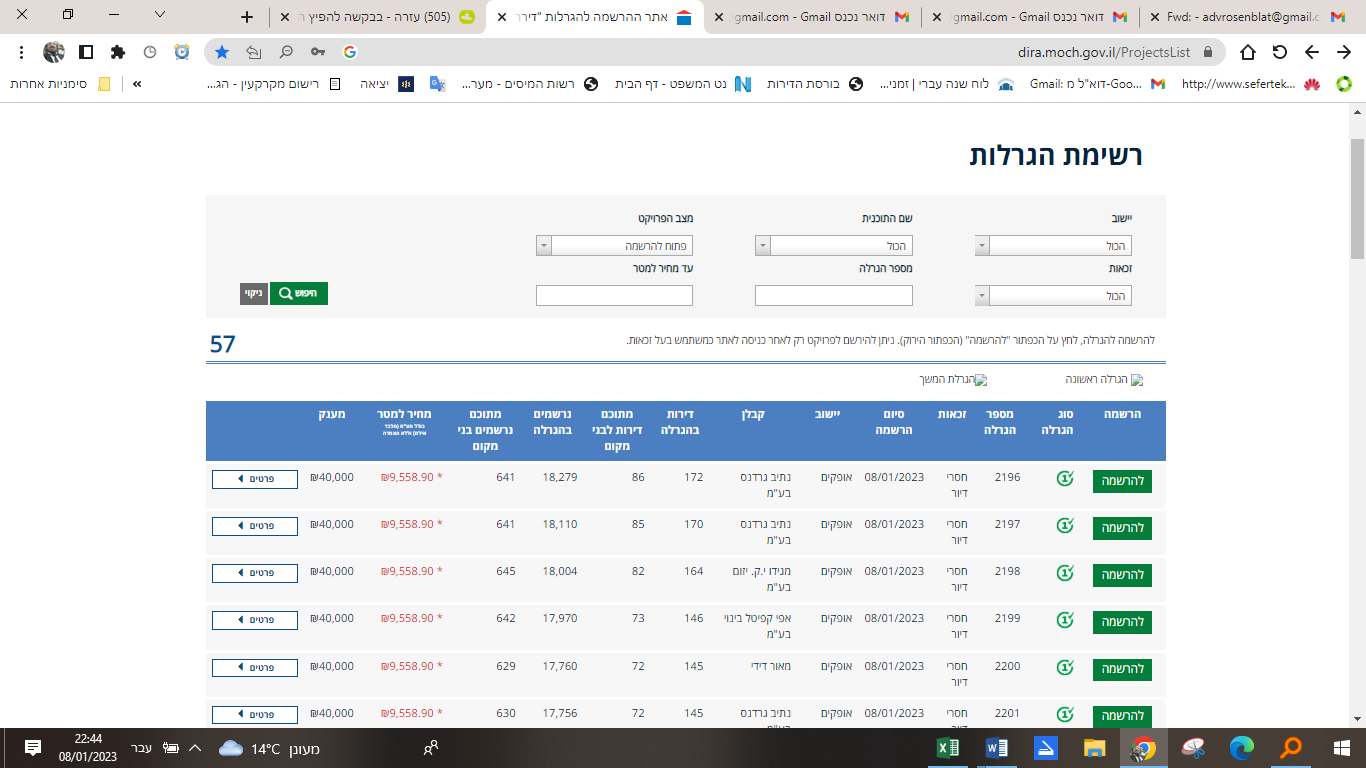This screenshot has height=768, width=1366.
Task: Register (להרשמה) for lottery 2199
Action: (1122, 622)
